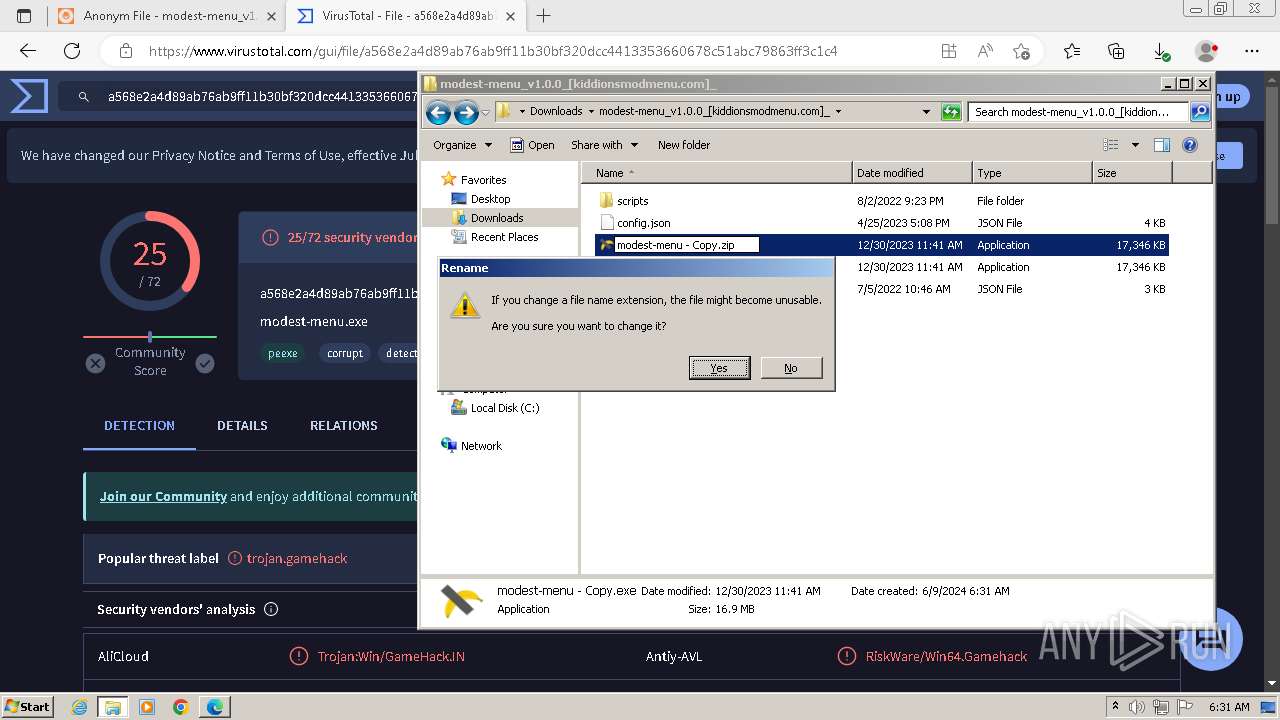Open the Windows Start menu
Image resolution: width=1280 pixels, height=720 pixels.
coord(27,706)
